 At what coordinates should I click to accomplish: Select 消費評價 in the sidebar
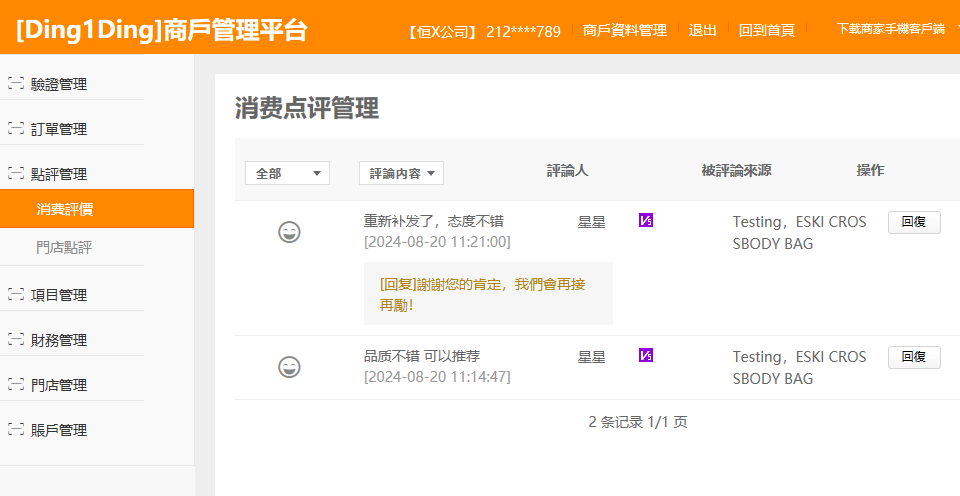click(65, 209)
